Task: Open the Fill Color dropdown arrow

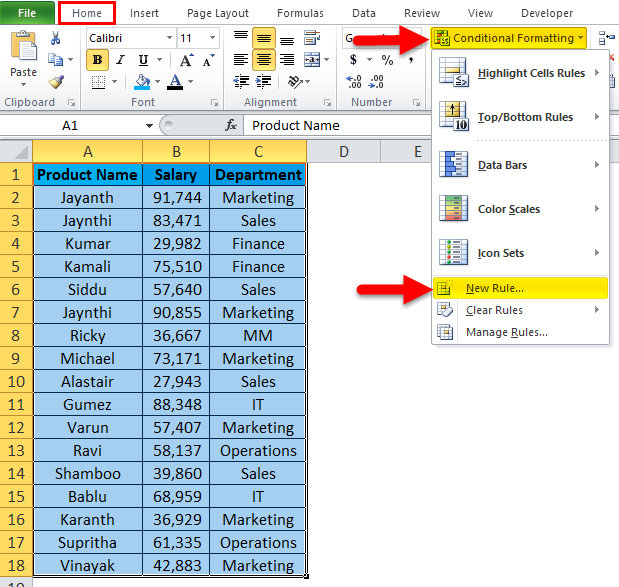Action: point(158,82)
